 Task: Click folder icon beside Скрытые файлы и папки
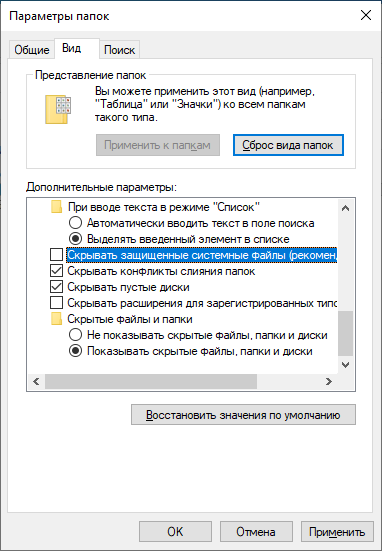click(57, 319)
